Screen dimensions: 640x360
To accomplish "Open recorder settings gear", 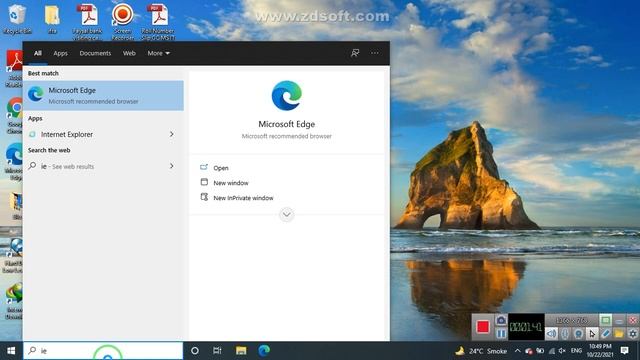I will tap(633, 334).
